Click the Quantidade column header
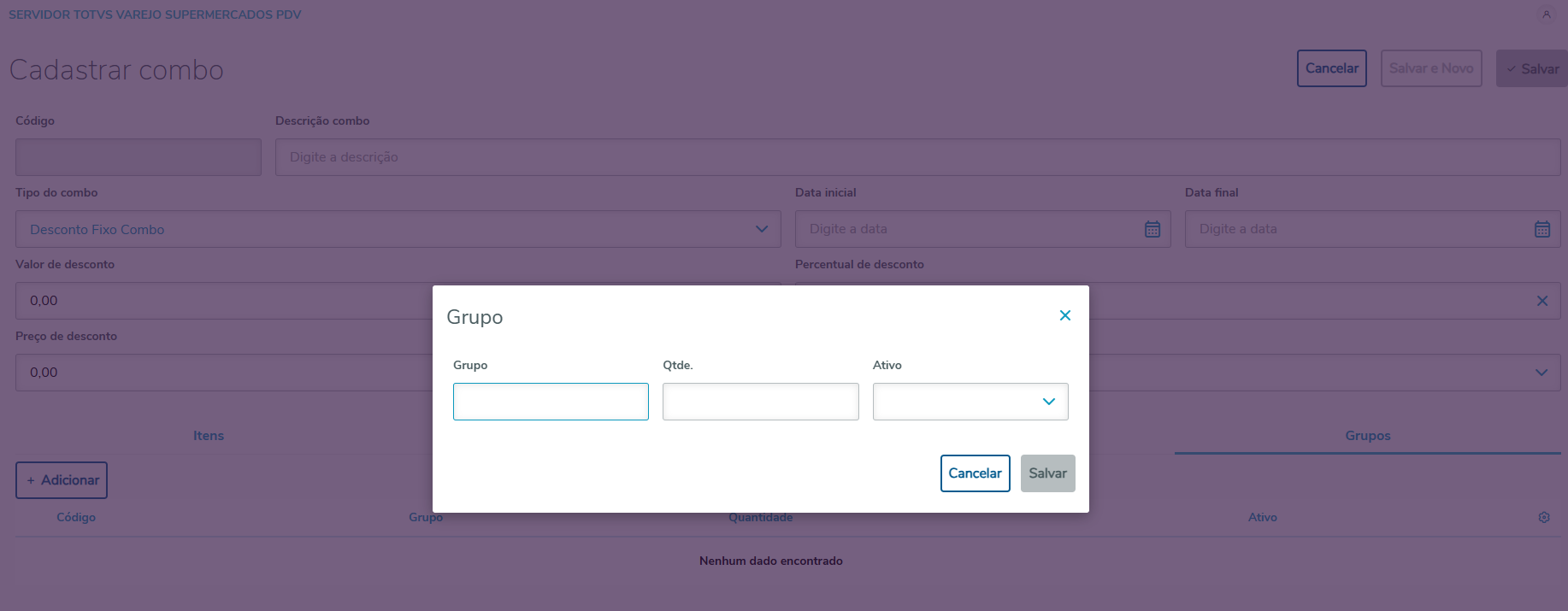Screen dimensions: 1568x611 761,517
